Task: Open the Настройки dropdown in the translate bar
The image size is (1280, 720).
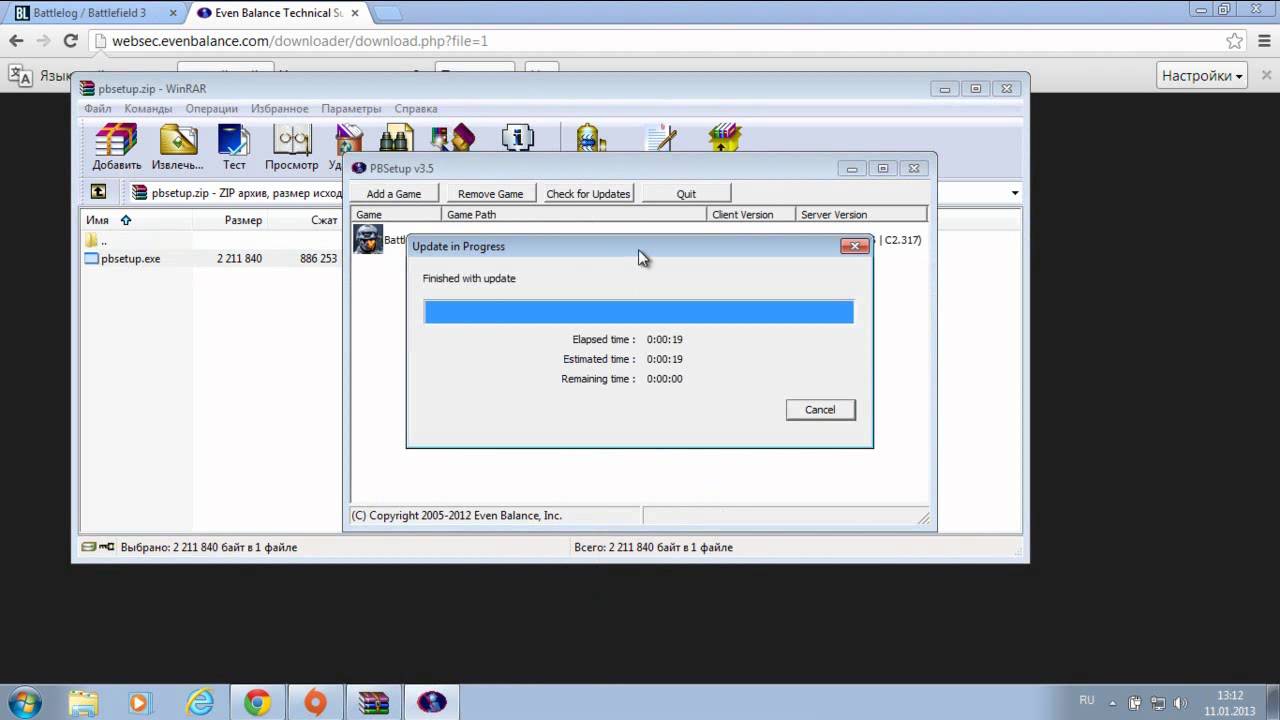Action: tap(1202, 76)
